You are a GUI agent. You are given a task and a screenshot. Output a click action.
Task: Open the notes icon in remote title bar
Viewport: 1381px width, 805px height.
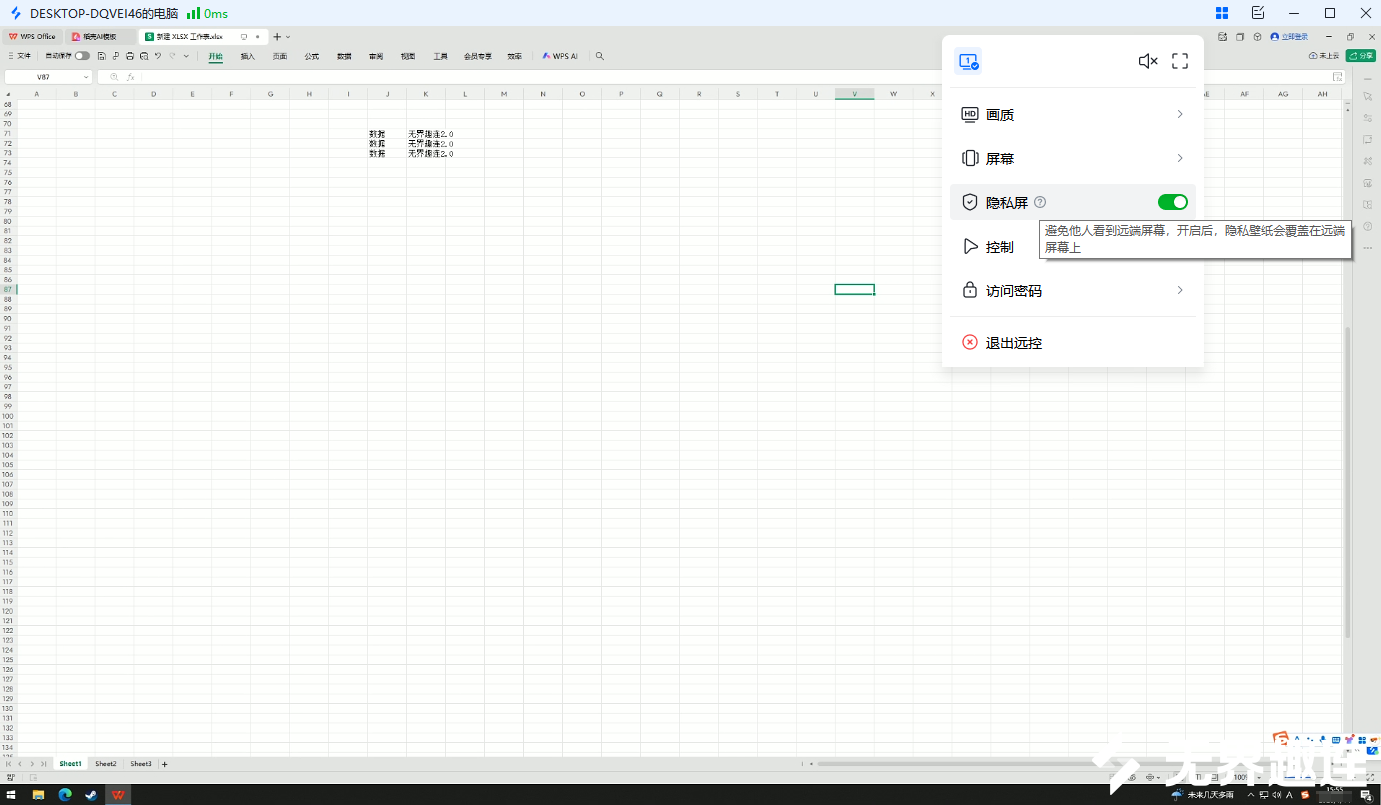pos(1258,13)
